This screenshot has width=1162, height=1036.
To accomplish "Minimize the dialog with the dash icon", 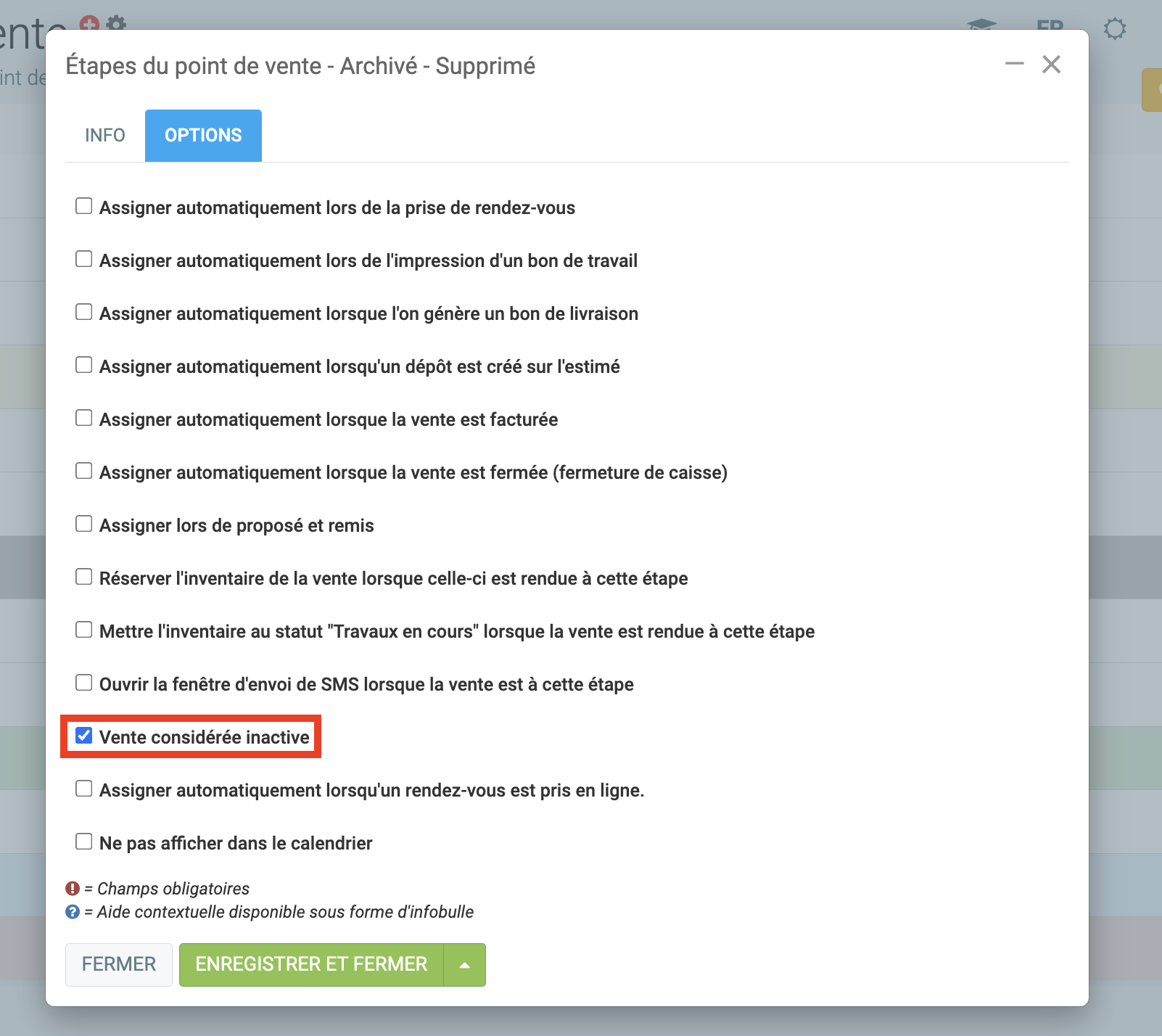I will (1014, 65).
